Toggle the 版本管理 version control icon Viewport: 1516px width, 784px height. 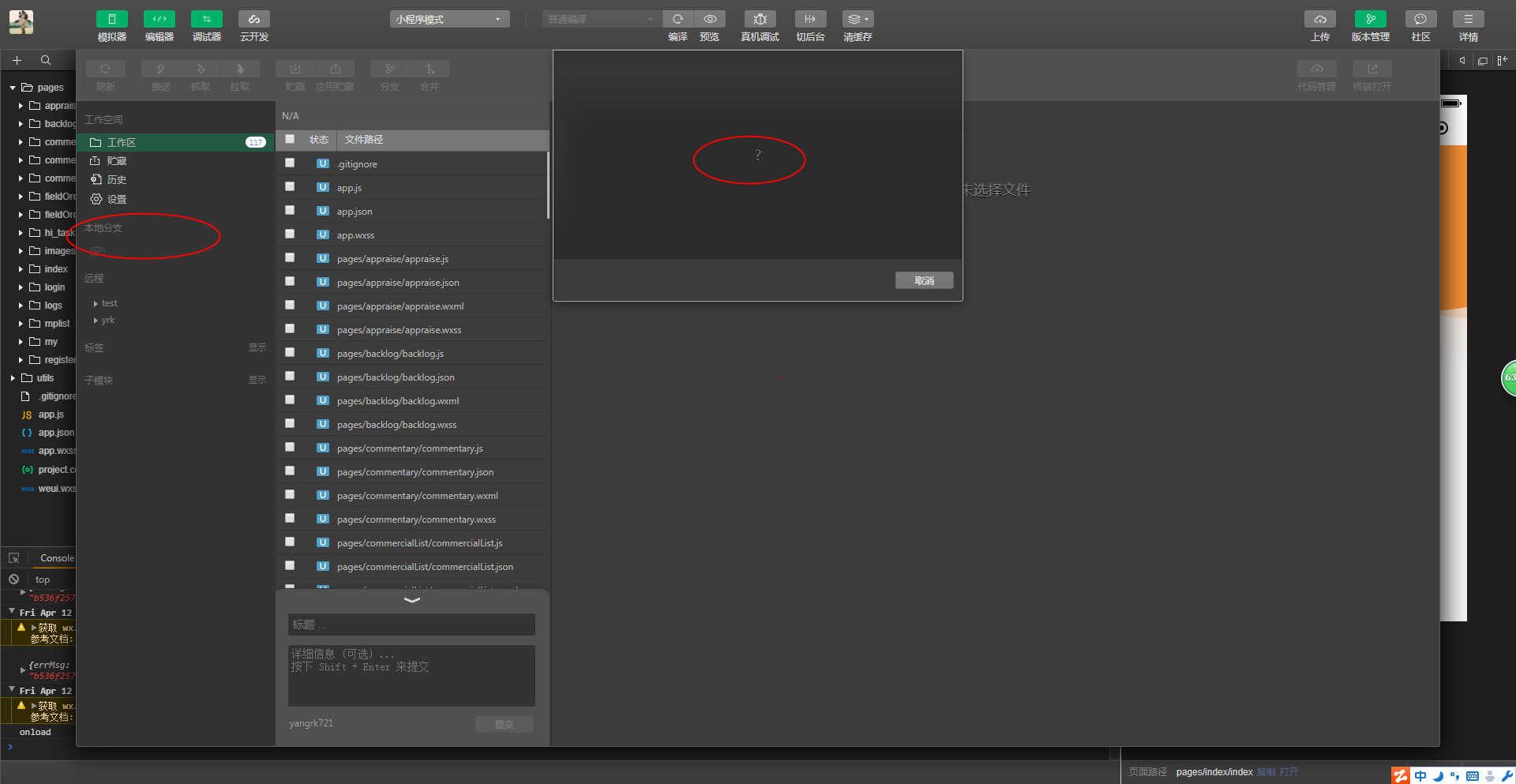point(1371,19)
